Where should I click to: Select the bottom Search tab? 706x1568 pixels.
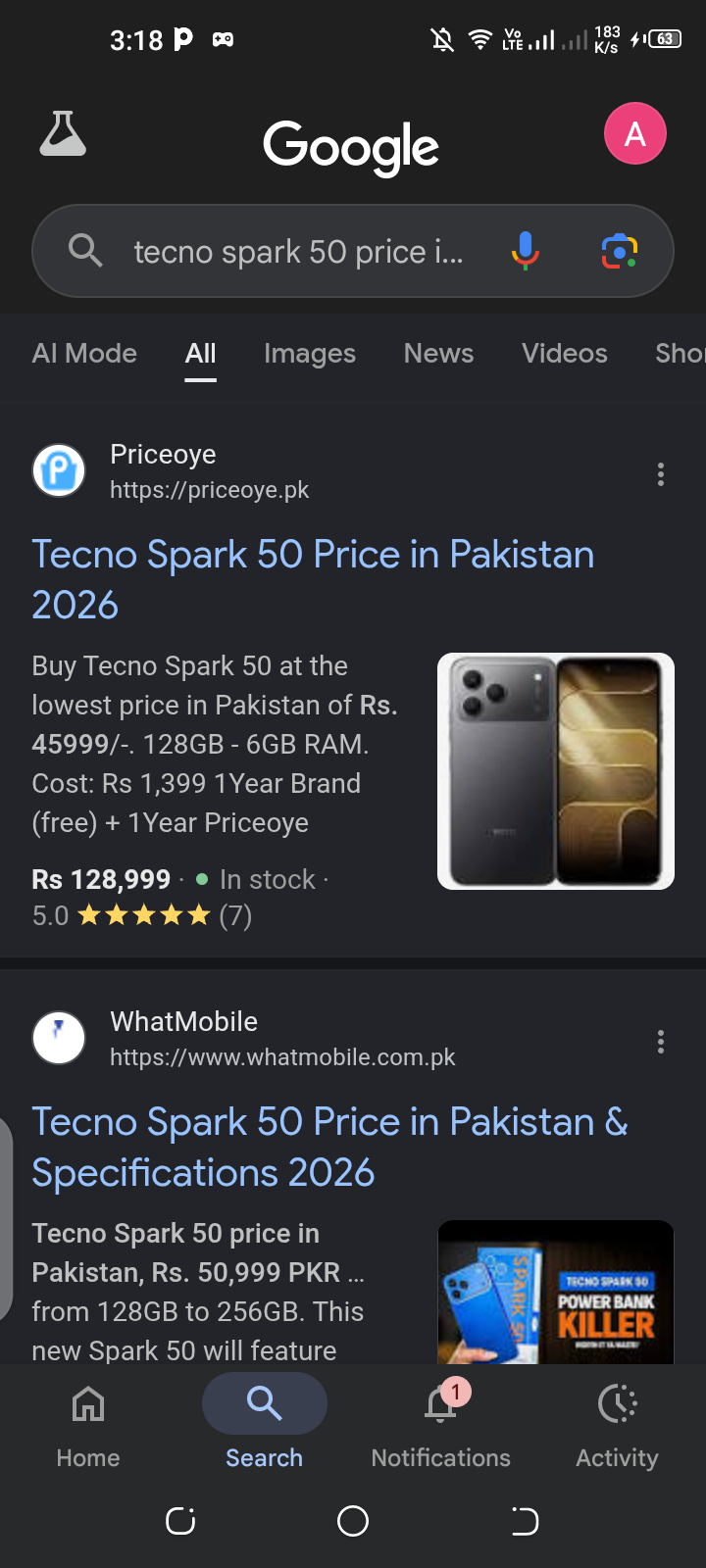(x=265, y=1427)
